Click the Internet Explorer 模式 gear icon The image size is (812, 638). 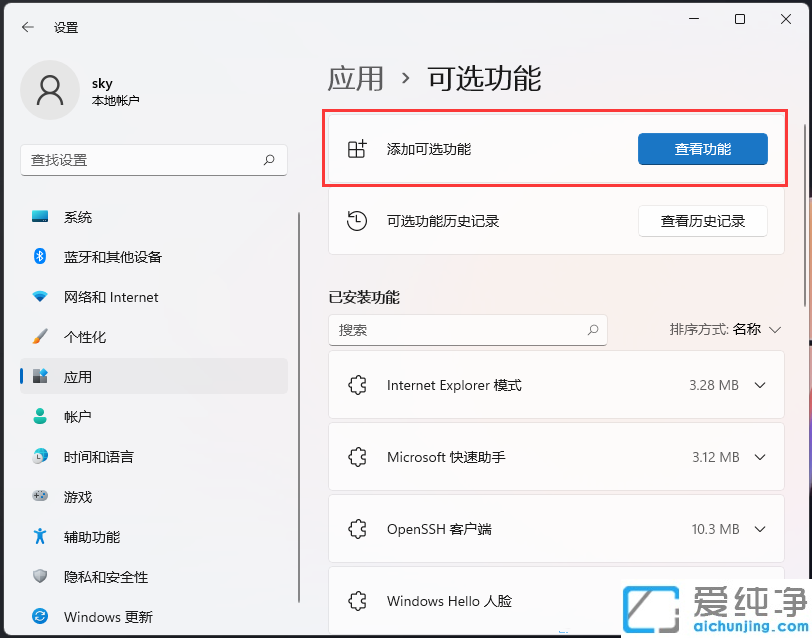pos(358,386)
